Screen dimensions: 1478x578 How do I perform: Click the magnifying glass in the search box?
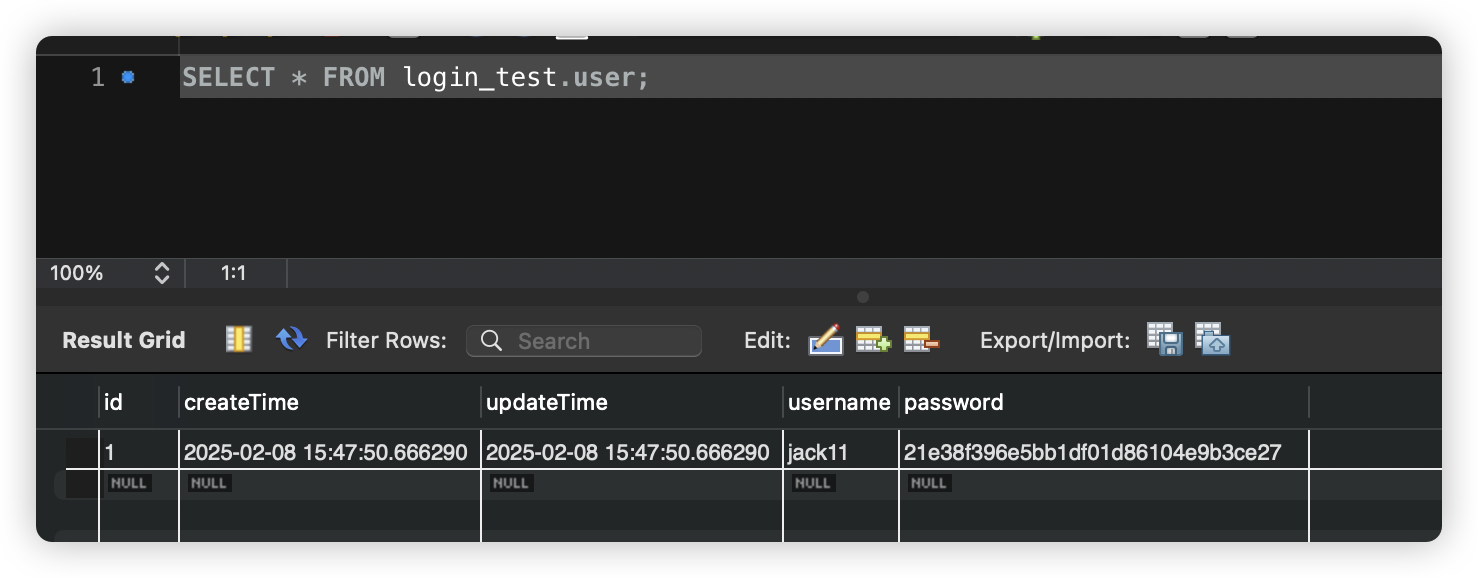pos(491,341)
